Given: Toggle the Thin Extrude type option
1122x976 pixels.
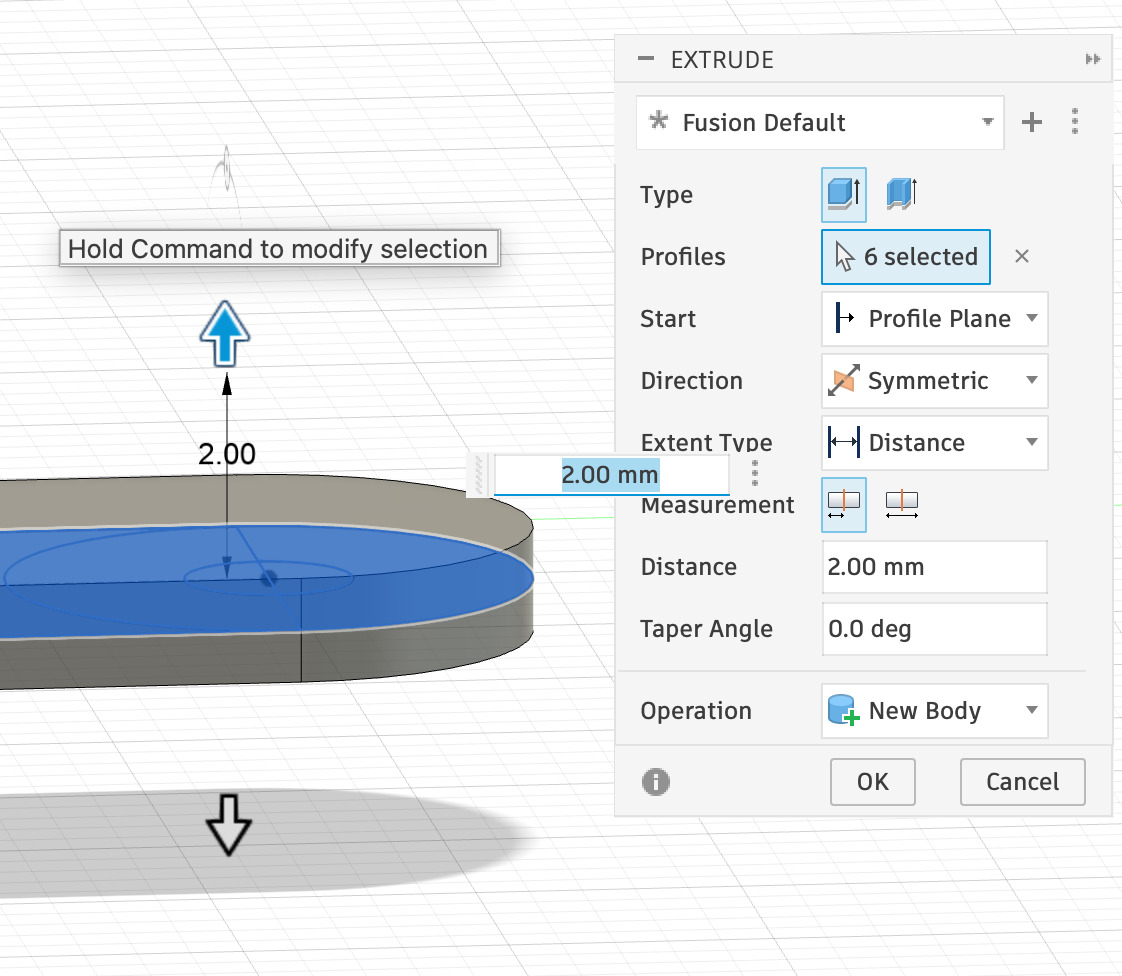Looking at the screenshot, I should pyautogui.click(x=900, y=195).
